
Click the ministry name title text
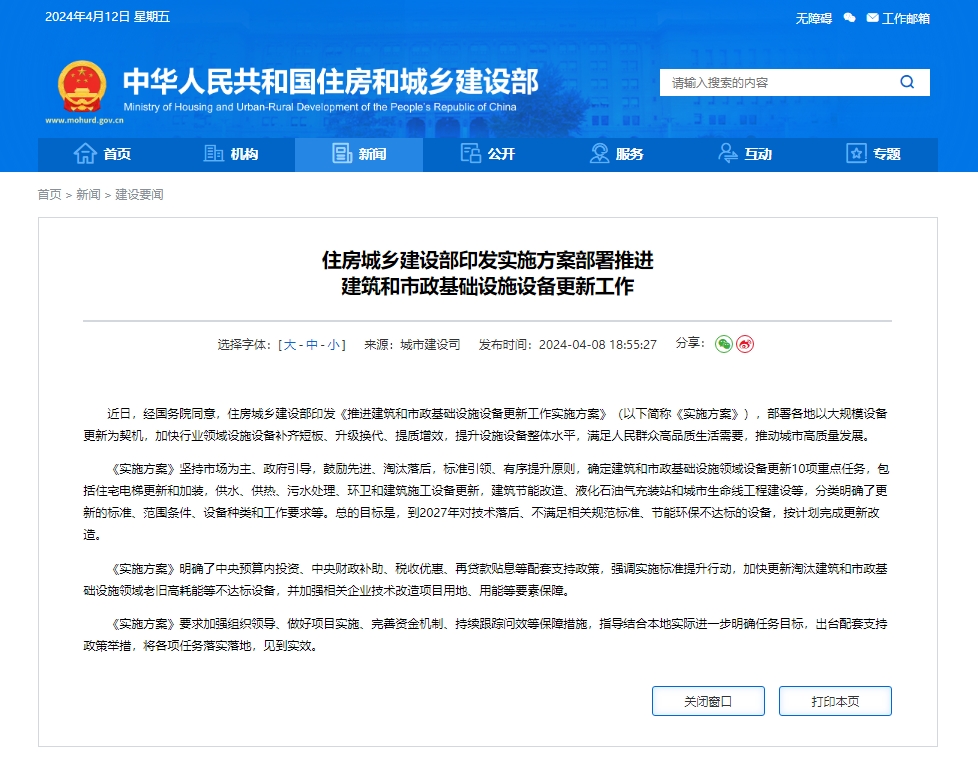pos(331,81)
